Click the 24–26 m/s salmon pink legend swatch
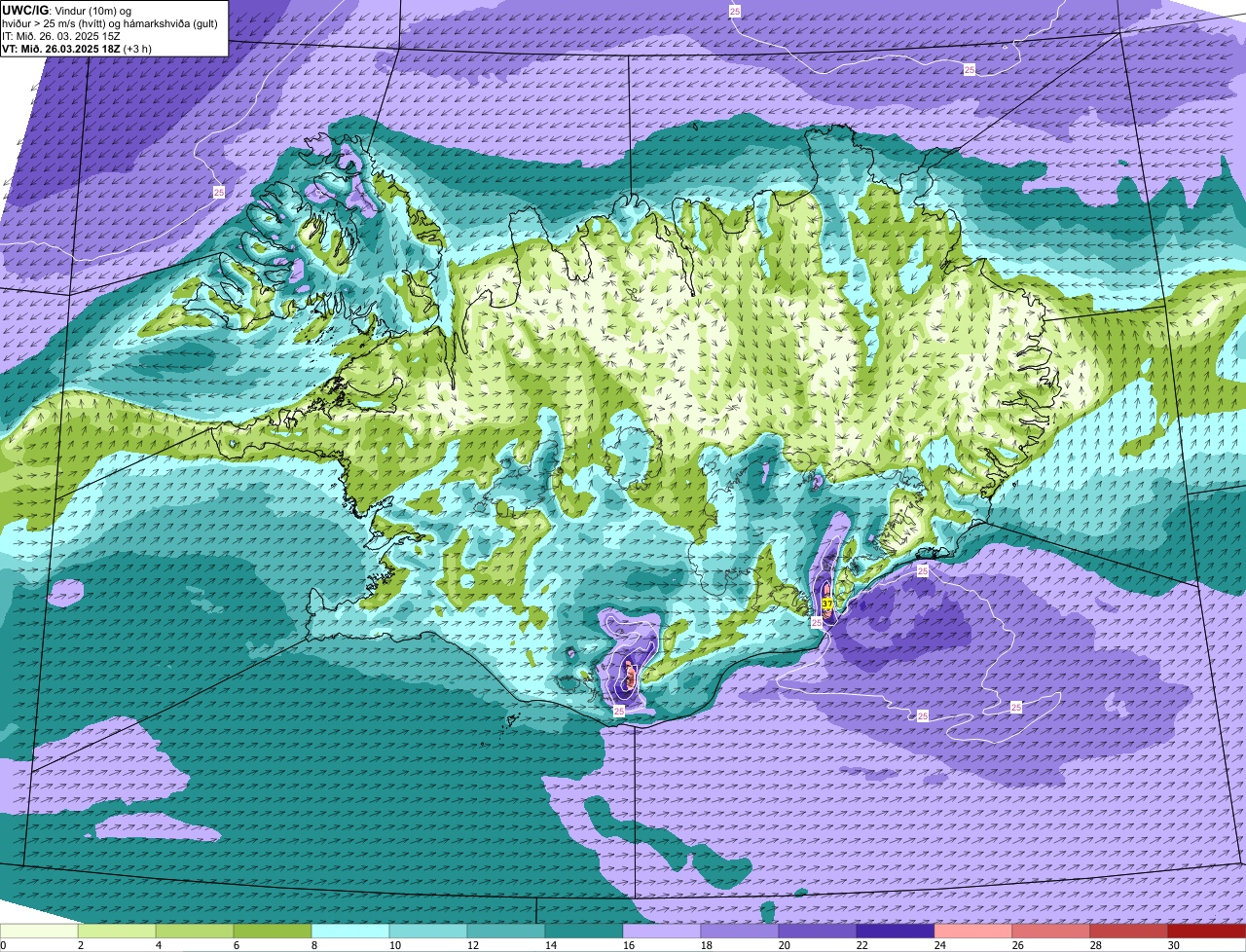The height and width of the screenshot is (952, 1246). click(973, 931)
